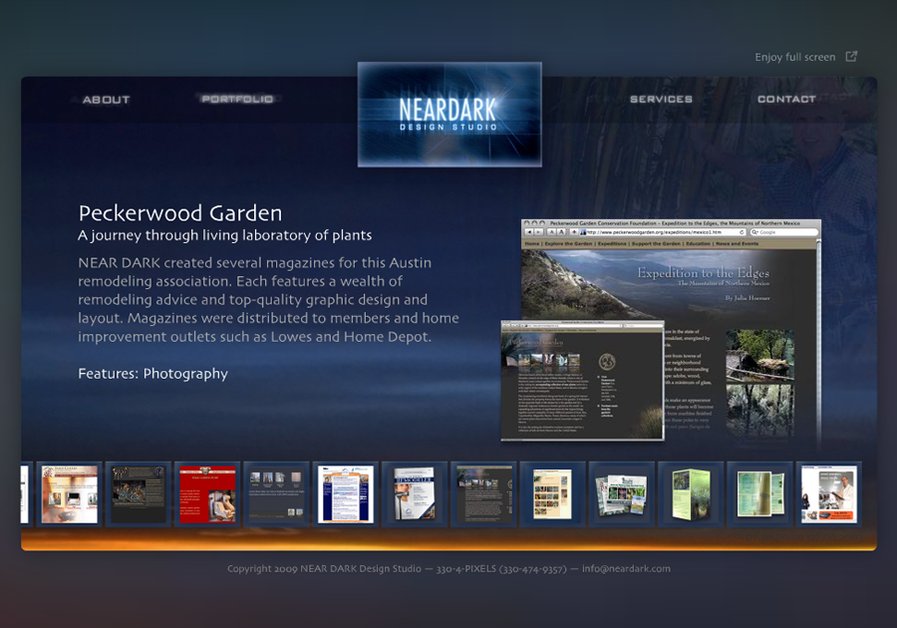
Task: Click the copyright 2009 NEAR DARK footer text
Action: [324, 569]
